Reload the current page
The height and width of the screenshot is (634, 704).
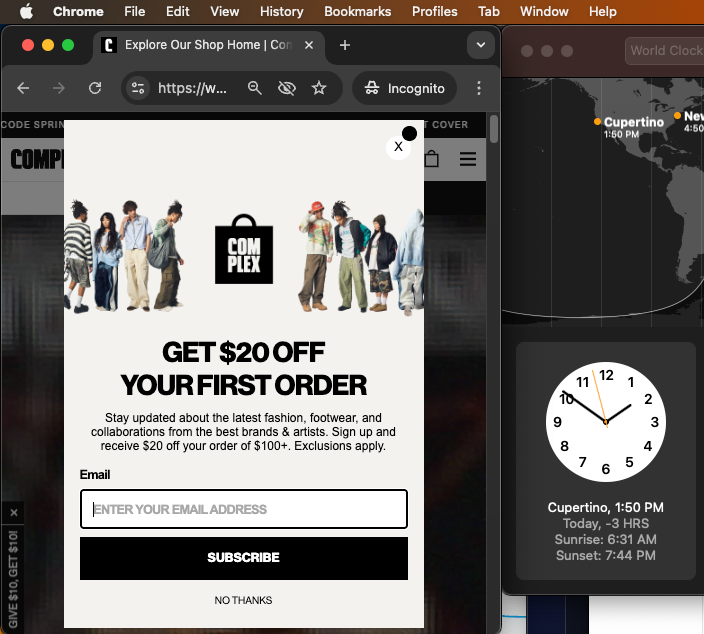(95, 88)
